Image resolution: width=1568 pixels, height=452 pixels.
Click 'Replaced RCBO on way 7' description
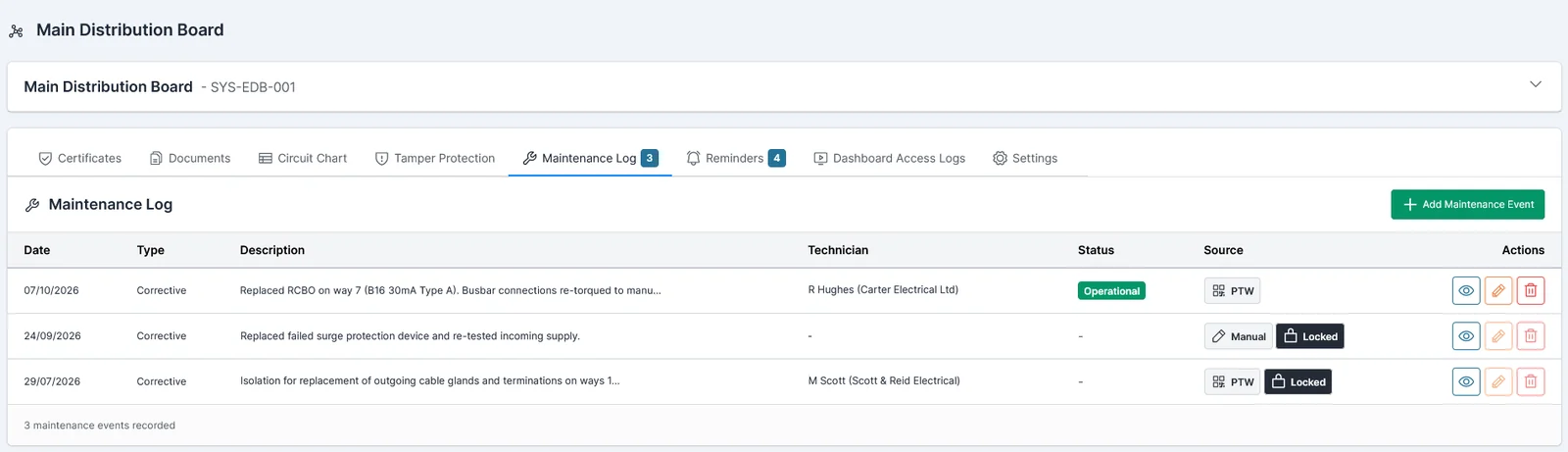(451, 290)
